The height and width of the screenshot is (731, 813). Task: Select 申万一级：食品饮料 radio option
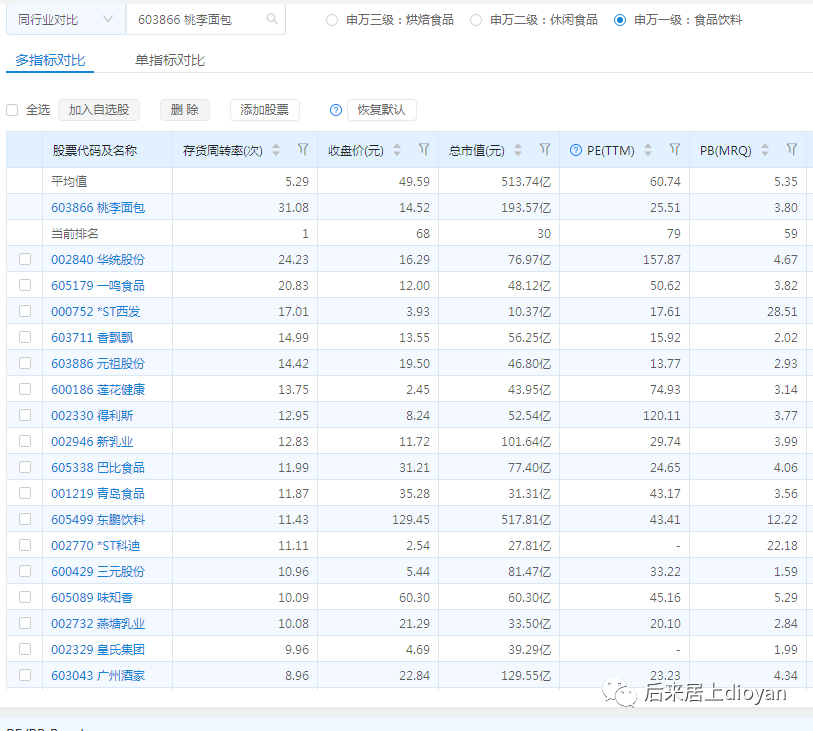click(620, 20)
